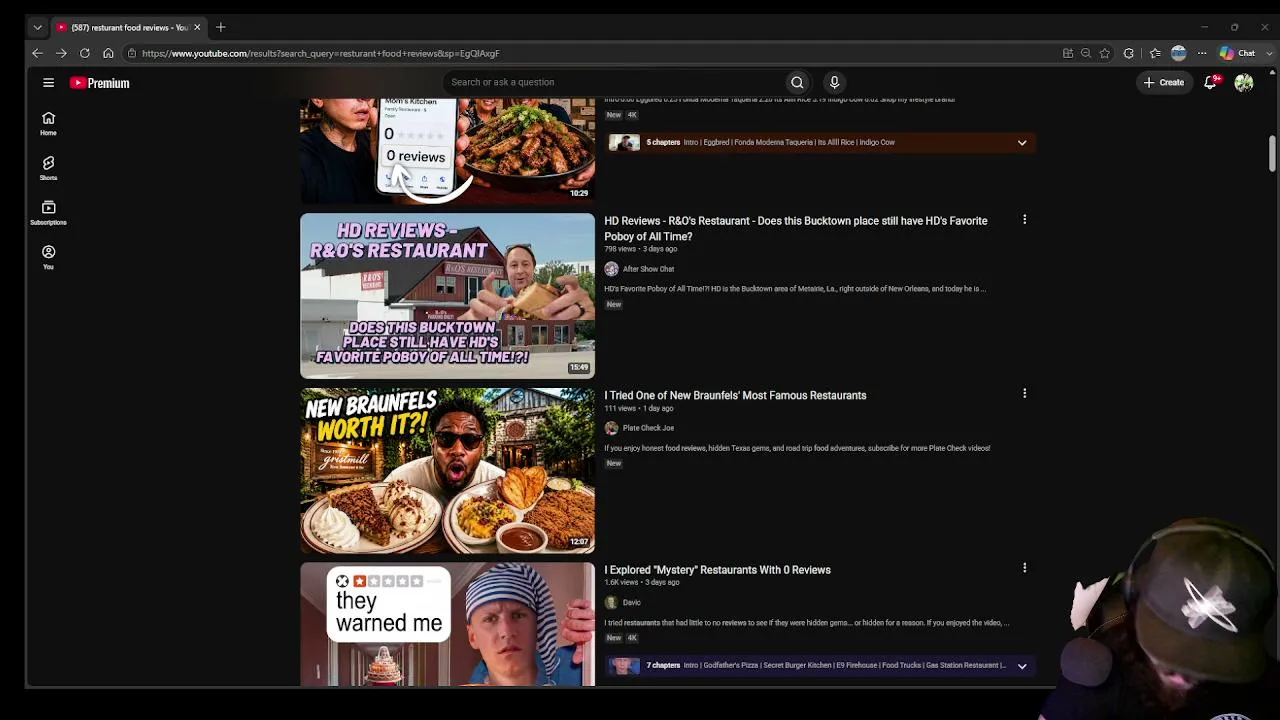
Task: Click 'I tried restaurants that had little' description
Action: 807,623
